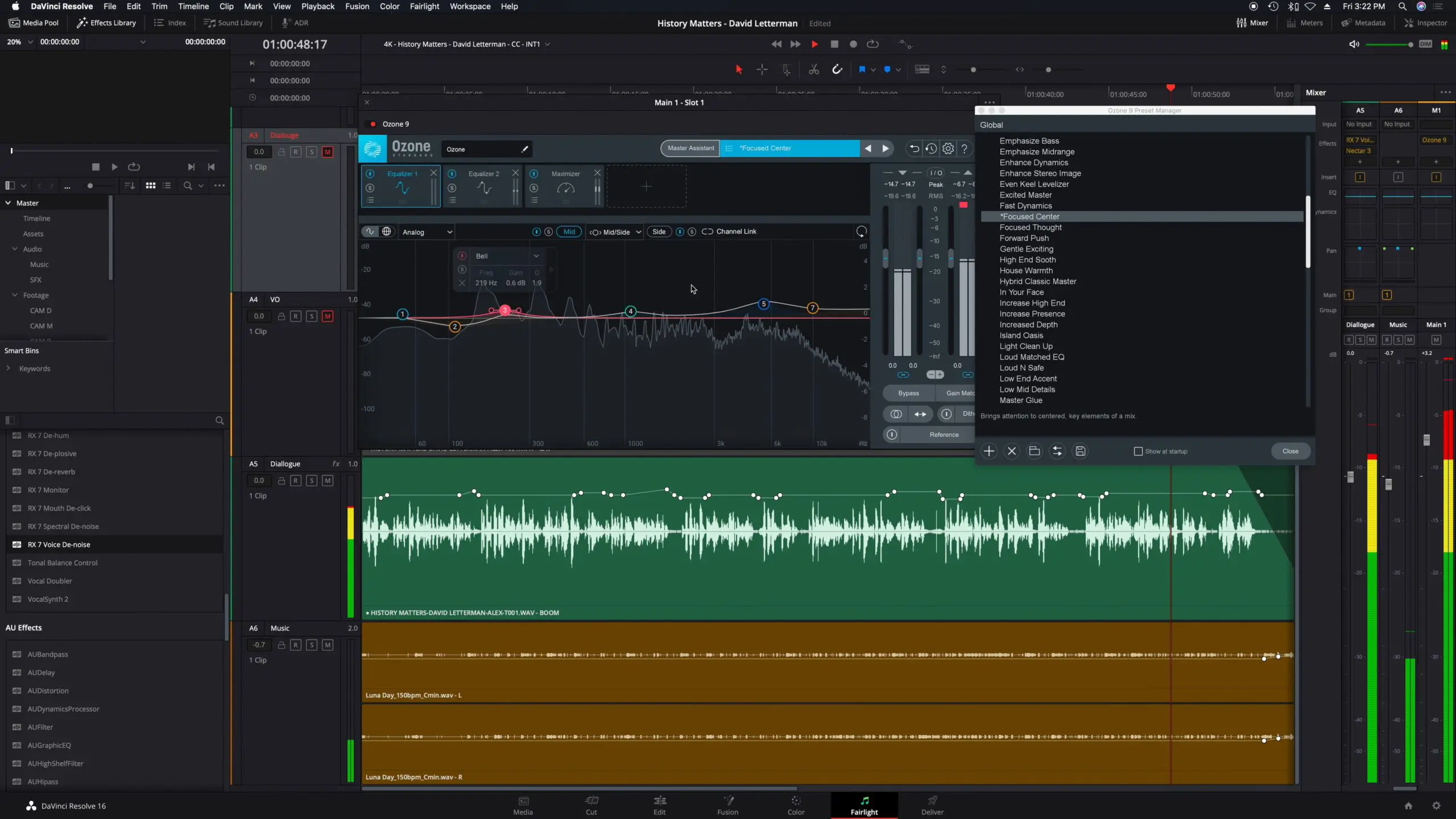Switch to the Edit page
Viewport: 1456px width, 819px height.
coord(659,805)
